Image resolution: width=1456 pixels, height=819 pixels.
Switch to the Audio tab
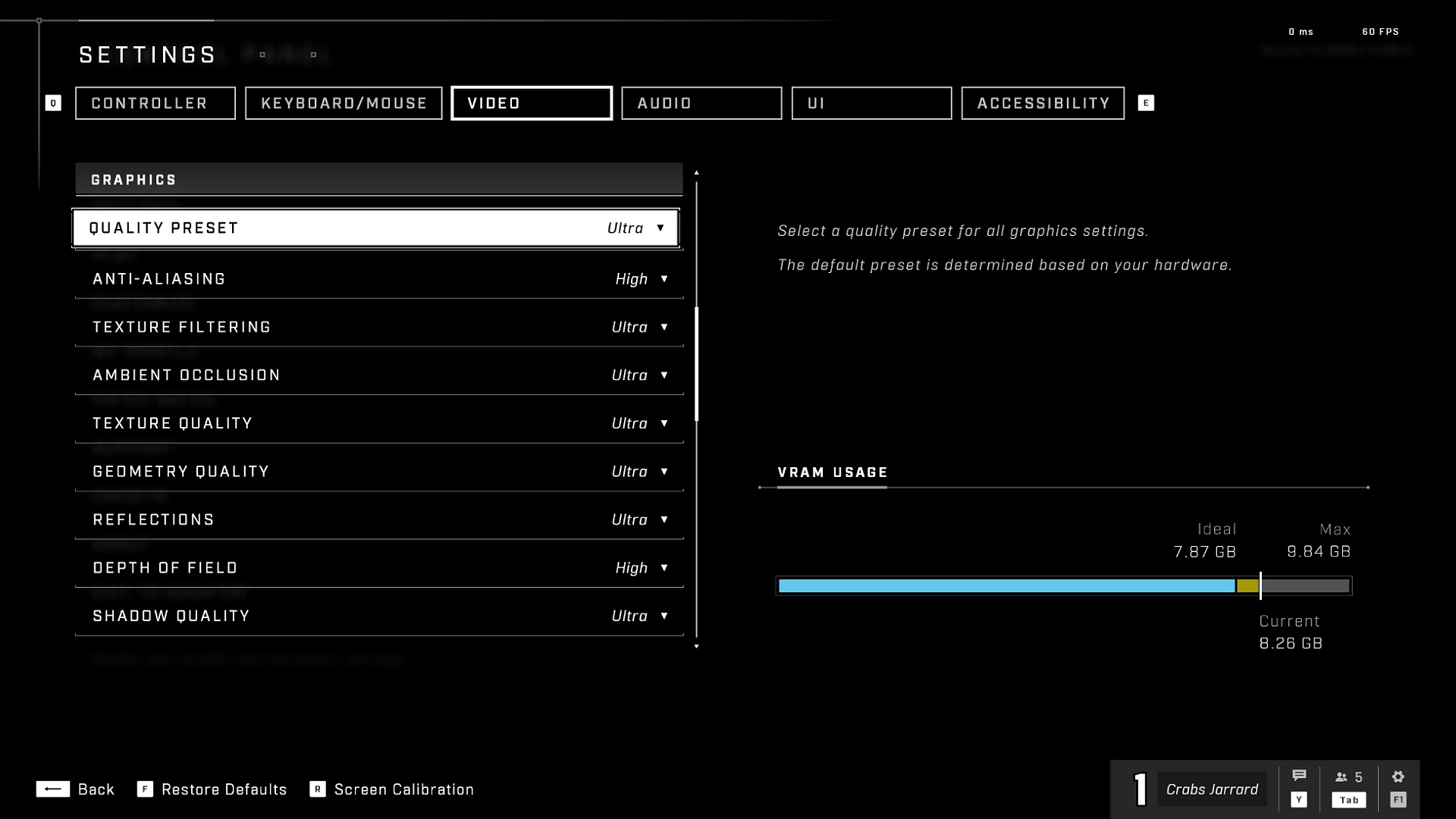pyautogui.click(x=701, y=103)
